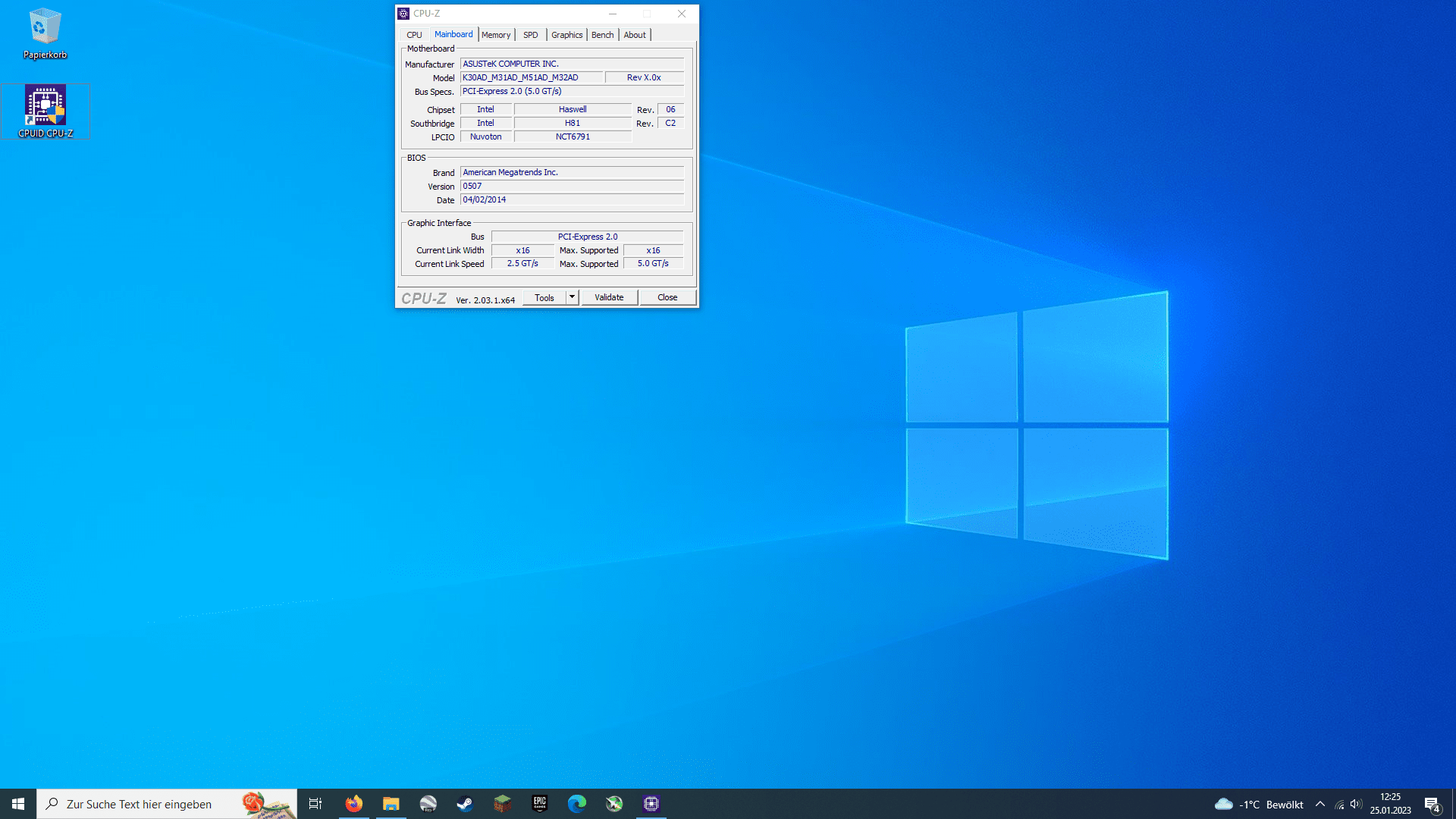1456x819 pixels.
Task: Open the weather widget showing -1°C Bewölkt
Action: tap(1258, 805)
